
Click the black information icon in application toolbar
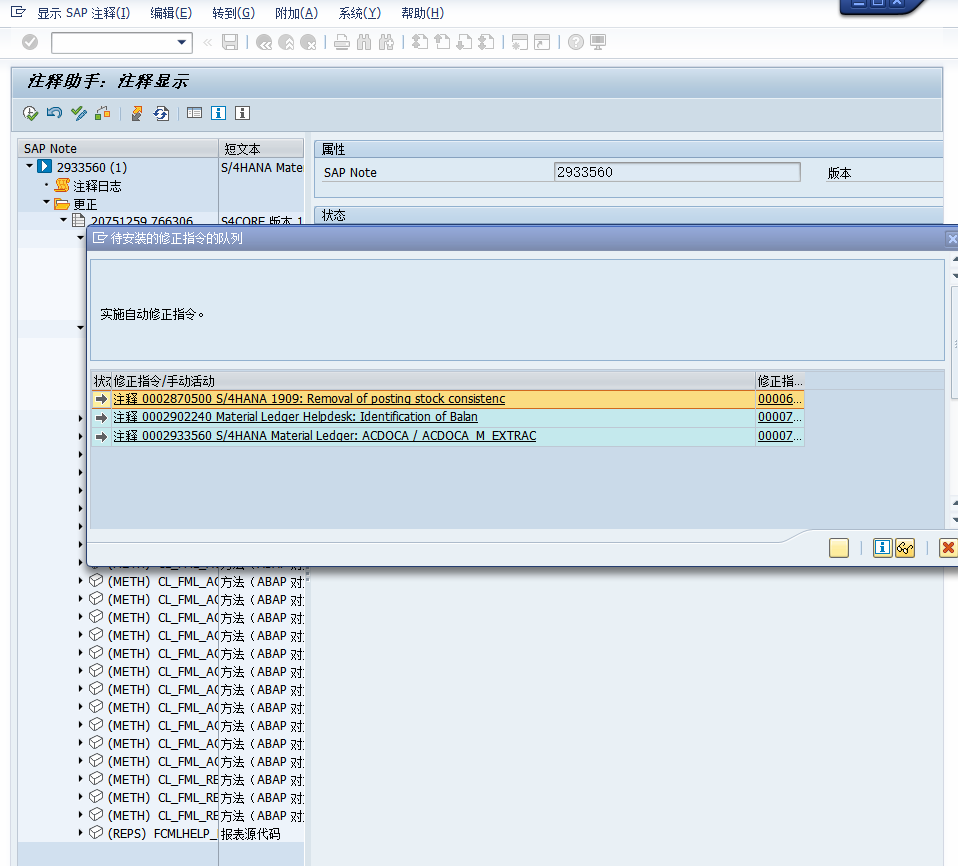(x=243, y=113)
